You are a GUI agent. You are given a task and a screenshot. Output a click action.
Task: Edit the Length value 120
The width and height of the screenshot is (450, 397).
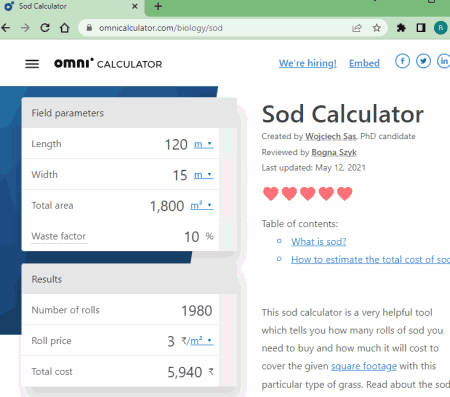pyautogui.click(x=176, y=145)
